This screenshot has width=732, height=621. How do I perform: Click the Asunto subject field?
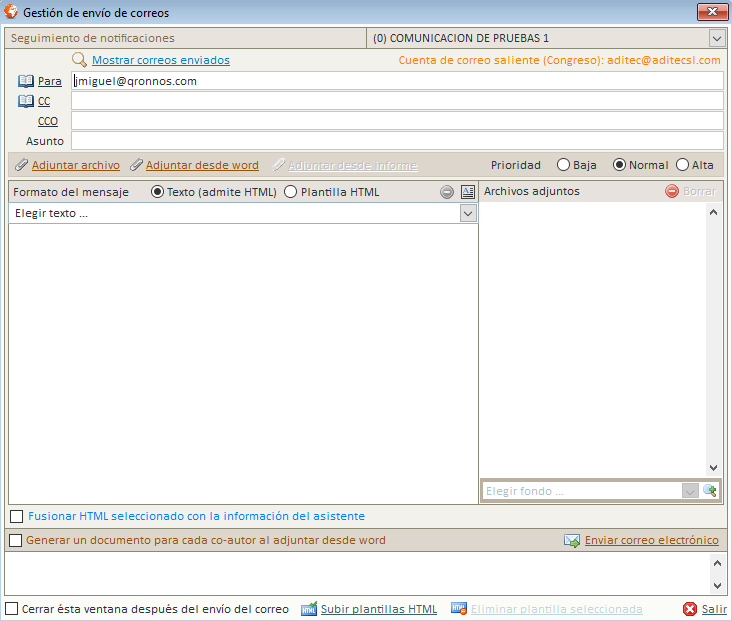tap(397, 141)
